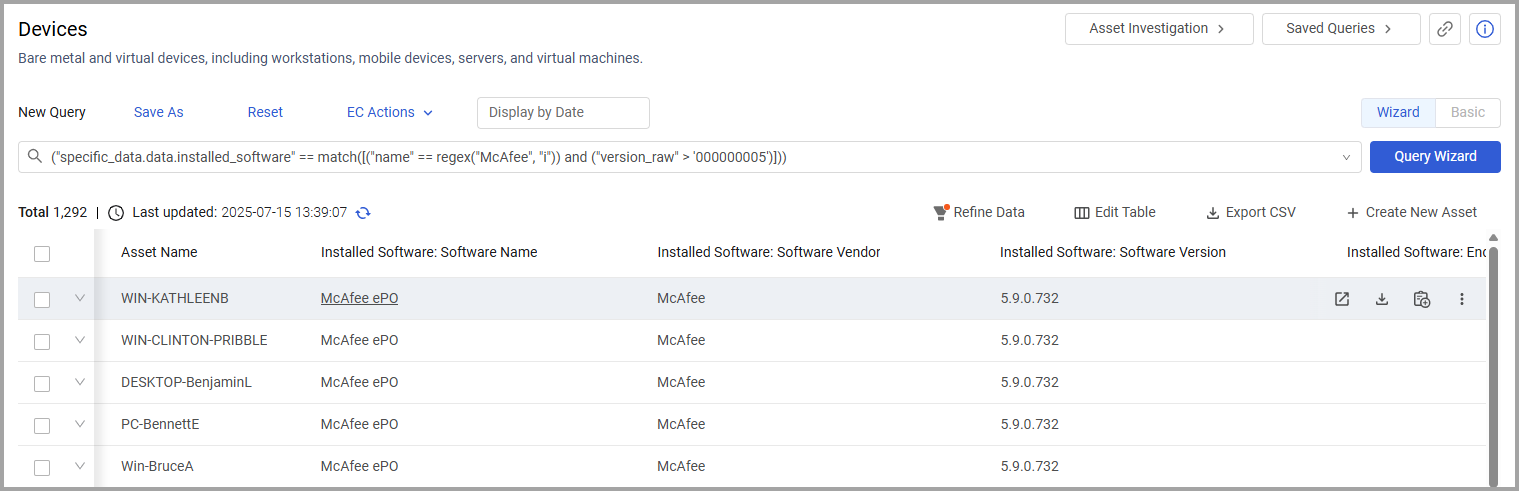Check the WIN-CLINTON-PRIBBLE row checkbox
Image resolution: width=1519 pixels, height=491 pixels.
pos(42,342)
